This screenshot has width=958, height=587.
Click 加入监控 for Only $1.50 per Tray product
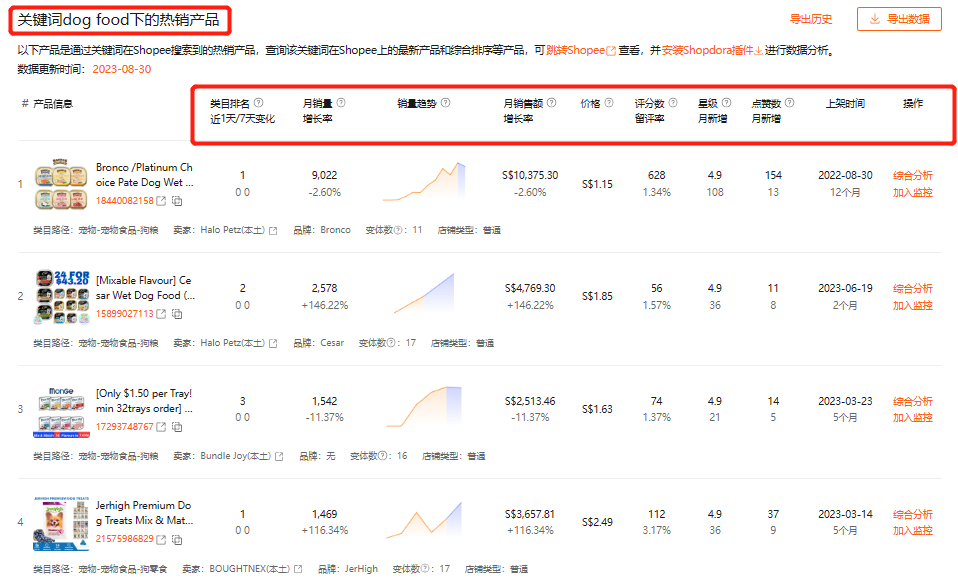(912, 418)
